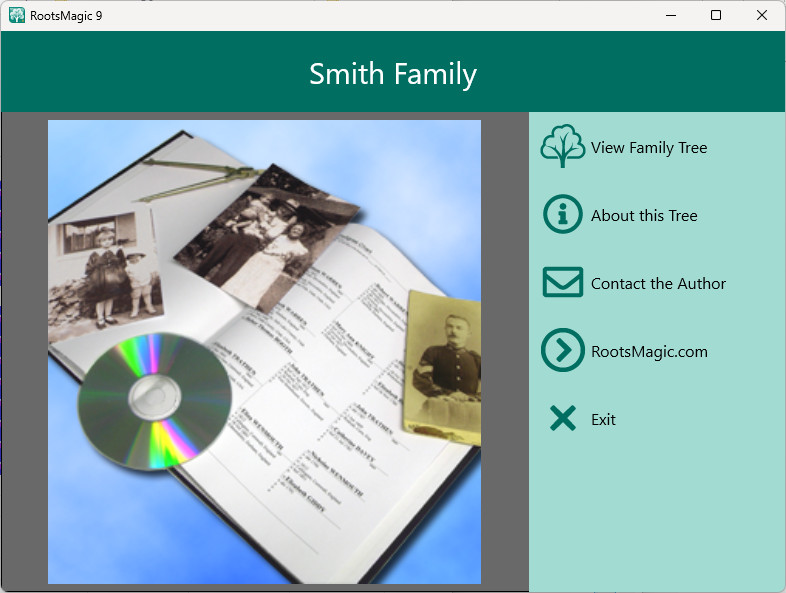Image resolution: width=786 pixels, height=593 pixels.
Task: Click the envelope icon for contacting author
Action: 562,283
